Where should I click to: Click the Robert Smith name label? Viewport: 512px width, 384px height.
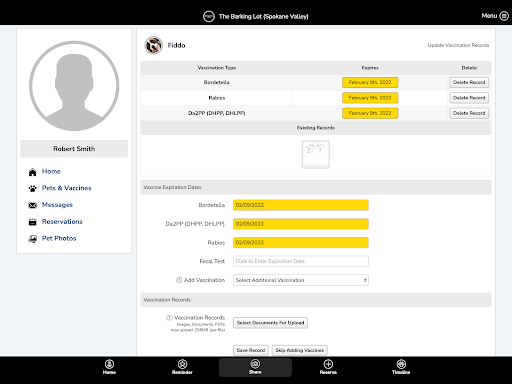[74, 149]
